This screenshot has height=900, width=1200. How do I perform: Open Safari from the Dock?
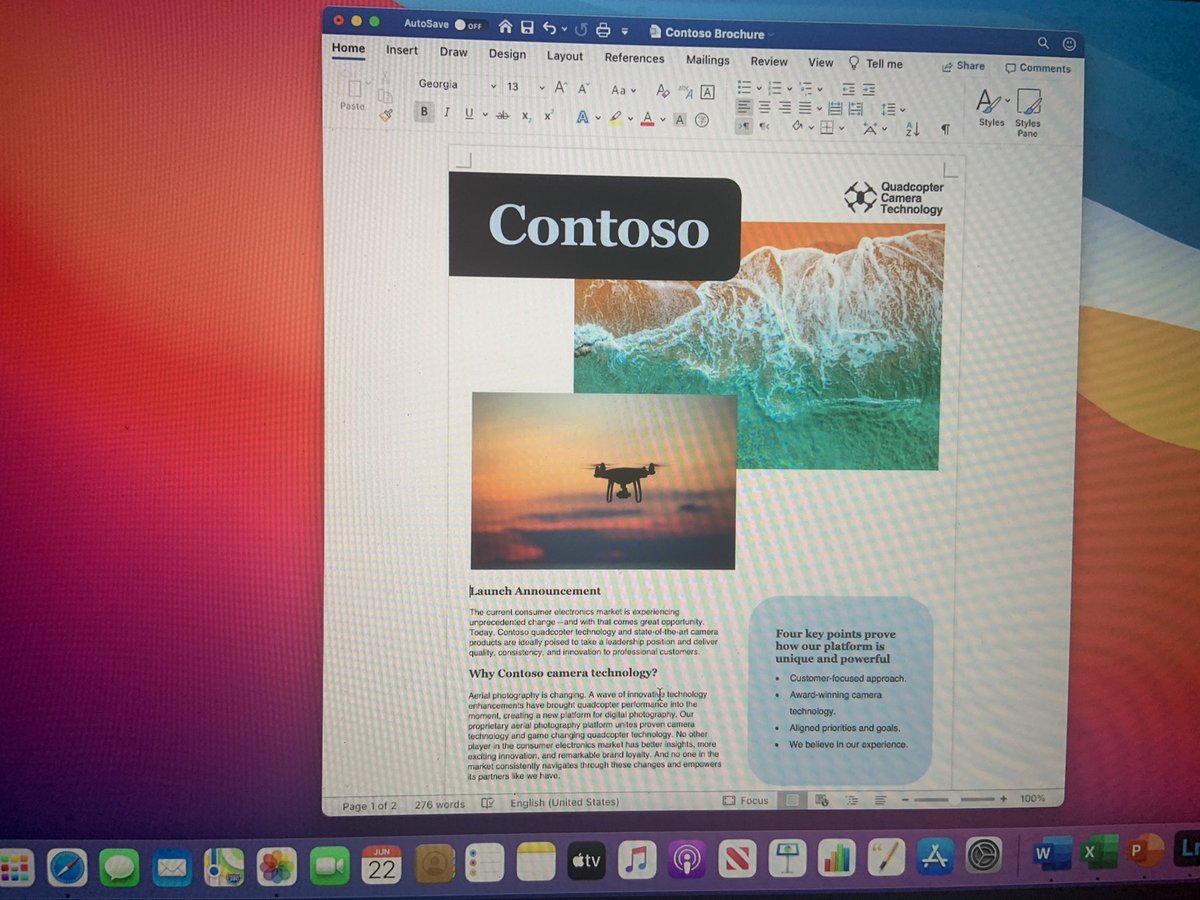coord(67,867)
